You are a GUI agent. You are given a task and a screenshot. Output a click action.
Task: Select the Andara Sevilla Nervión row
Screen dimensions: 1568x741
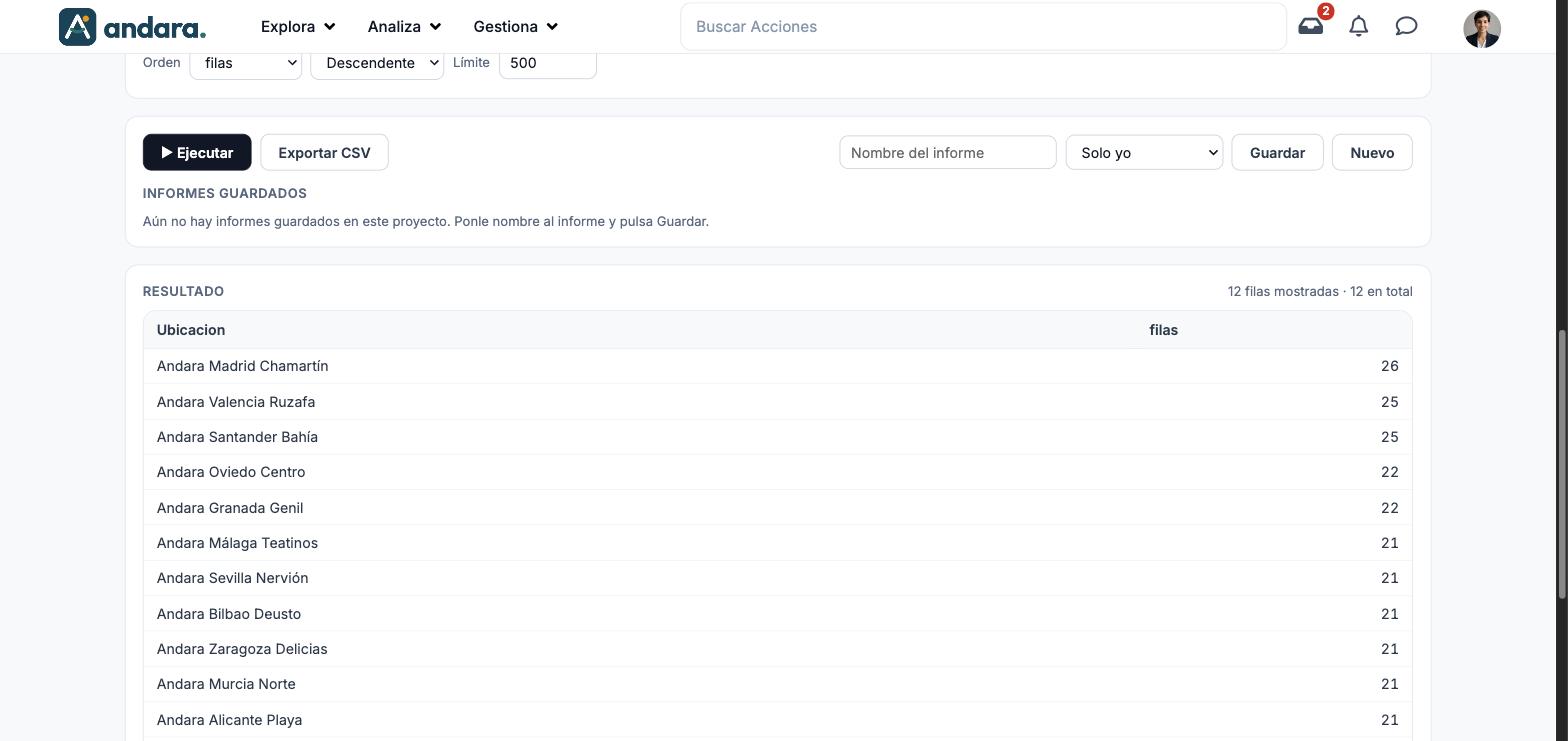pyautogui.click(x=778, y=578)
